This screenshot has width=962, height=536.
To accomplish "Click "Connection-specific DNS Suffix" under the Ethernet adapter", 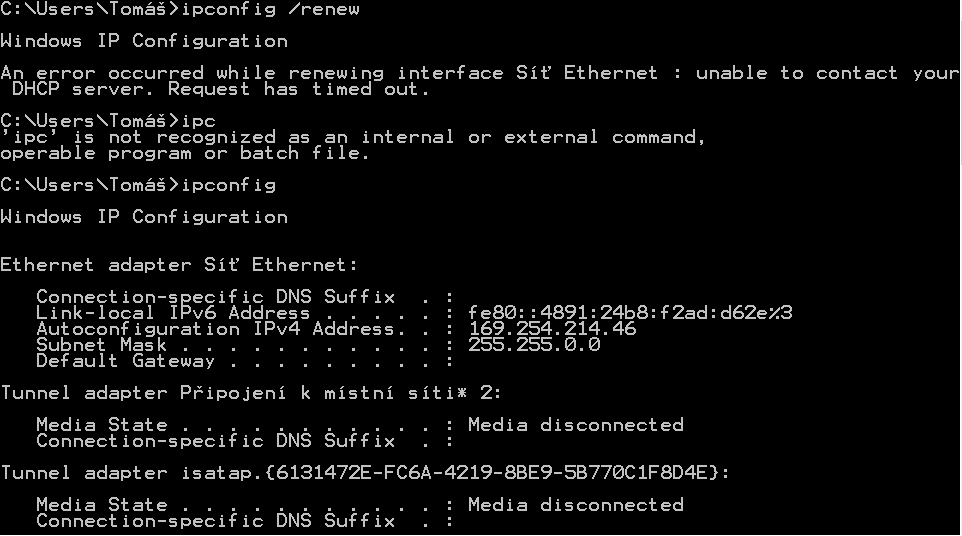I will pos(215,297).
